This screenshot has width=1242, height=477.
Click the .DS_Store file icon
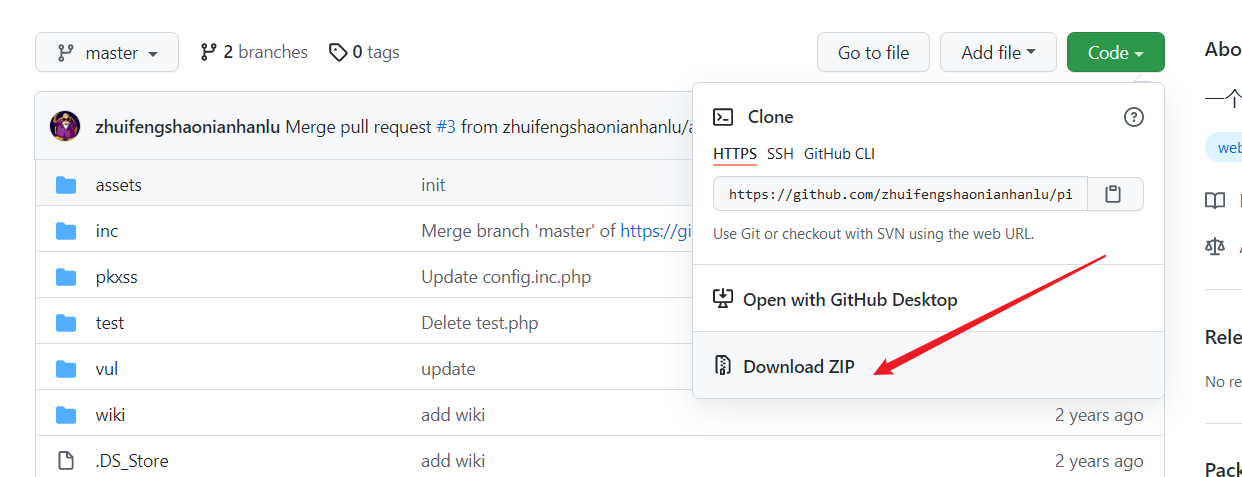coord(66,461)
